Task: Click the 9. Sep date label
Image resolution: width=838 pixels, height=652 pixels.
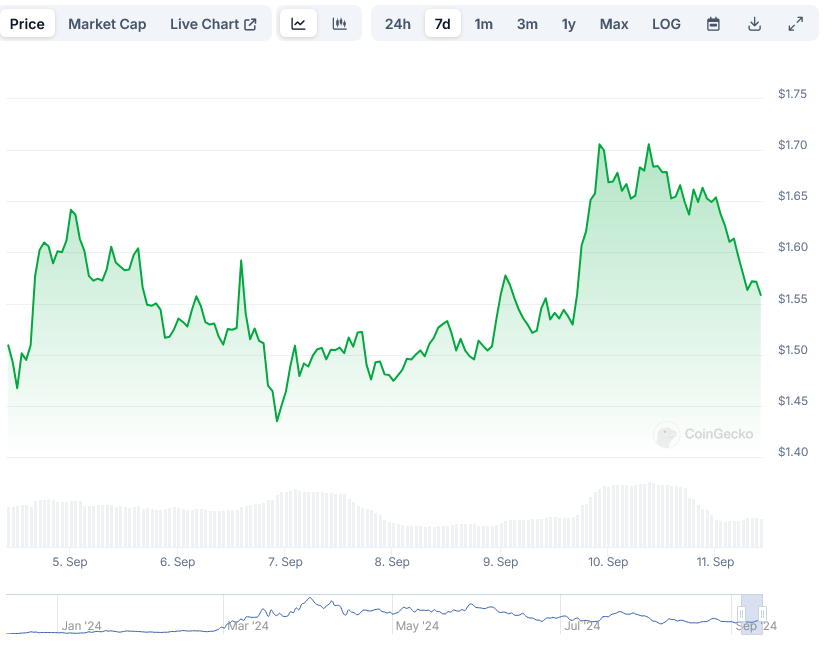Action: (x=500, y=562)
